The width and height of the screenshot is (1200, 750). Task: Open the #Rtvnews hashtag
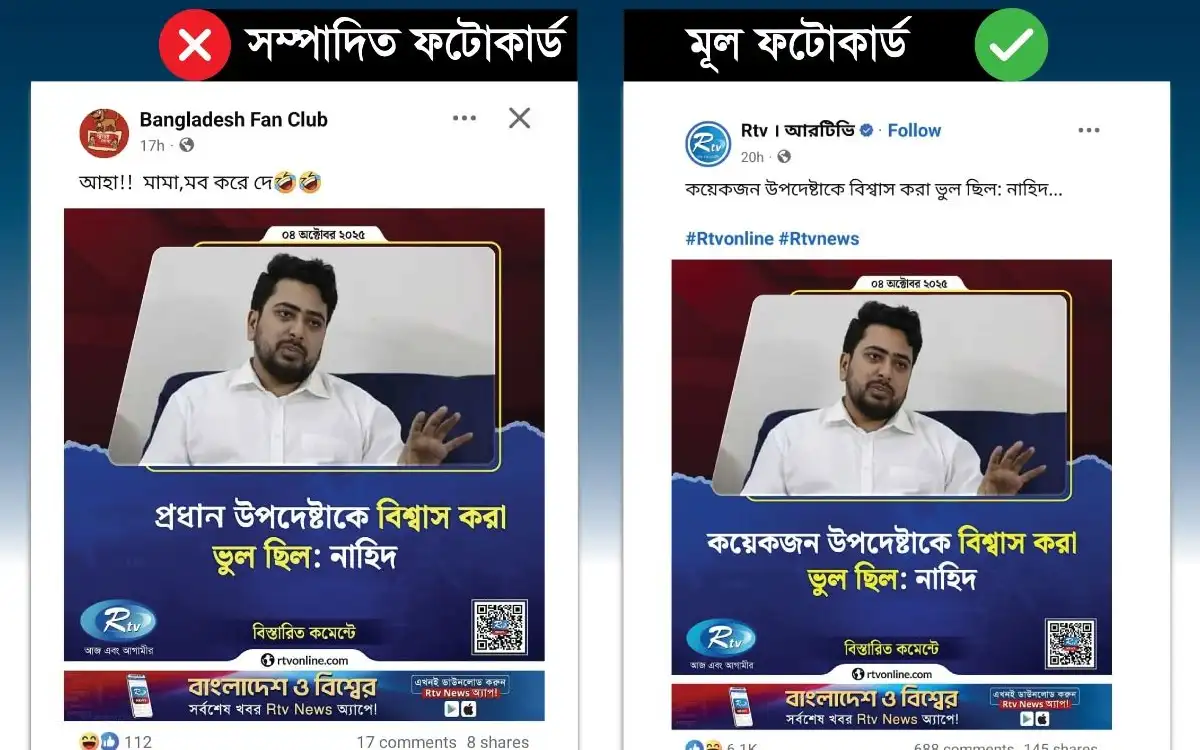(x=819, y=238)
